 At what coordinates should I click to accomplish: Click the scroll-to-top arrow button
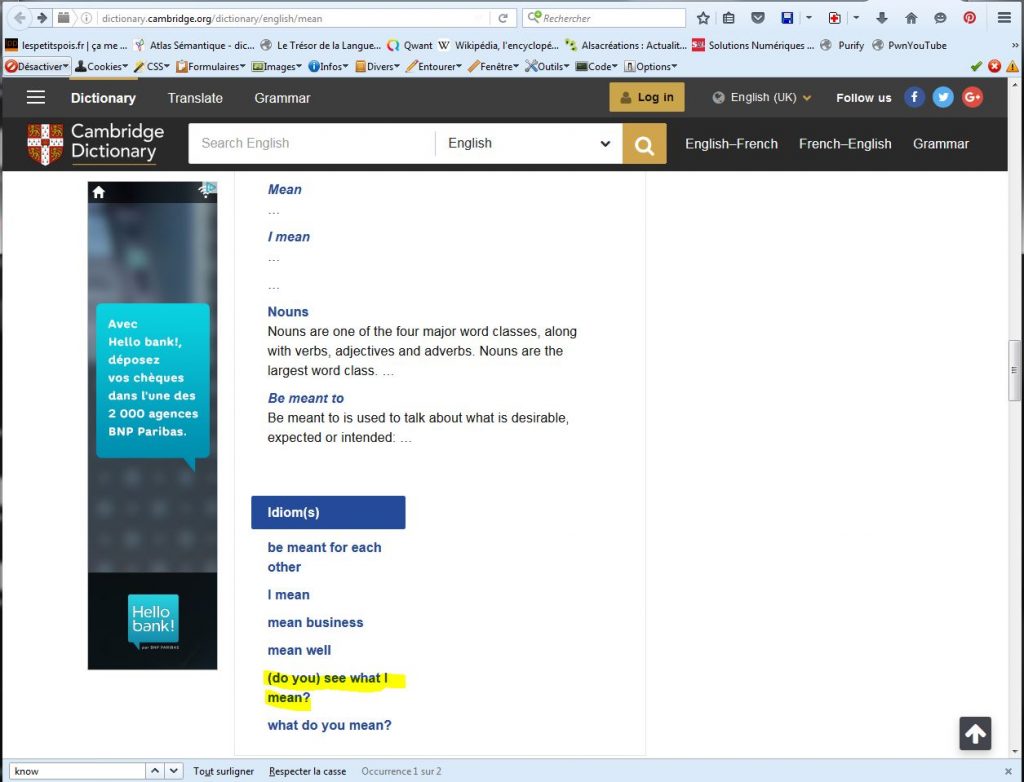coord(975,734)
